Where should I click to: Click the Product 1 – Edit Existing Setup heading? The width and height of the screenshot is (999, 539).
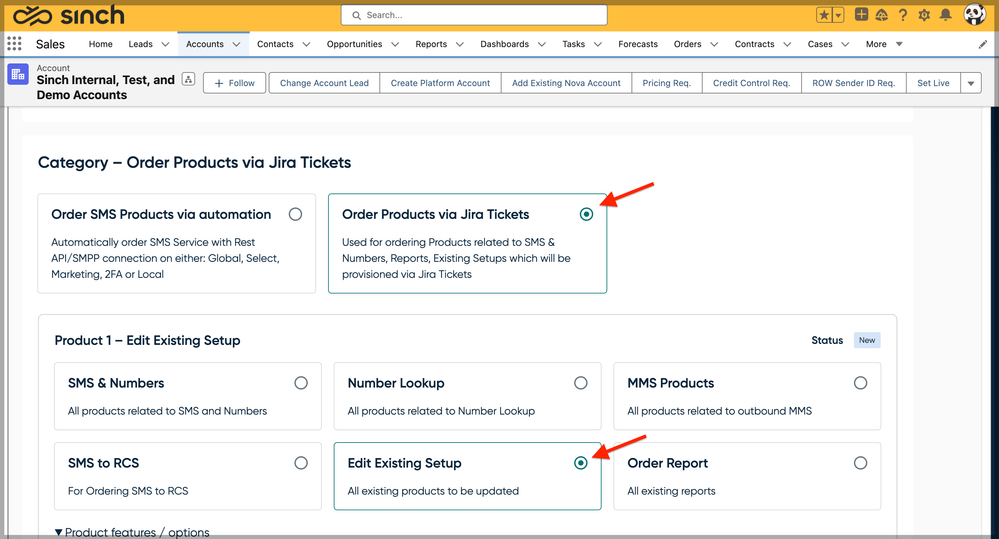tap(147, 340)
